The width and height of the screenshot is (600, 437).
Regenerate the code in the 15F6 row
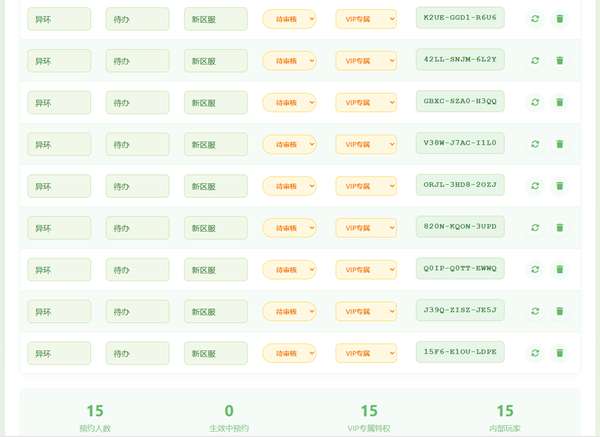[x=535, y=352]
